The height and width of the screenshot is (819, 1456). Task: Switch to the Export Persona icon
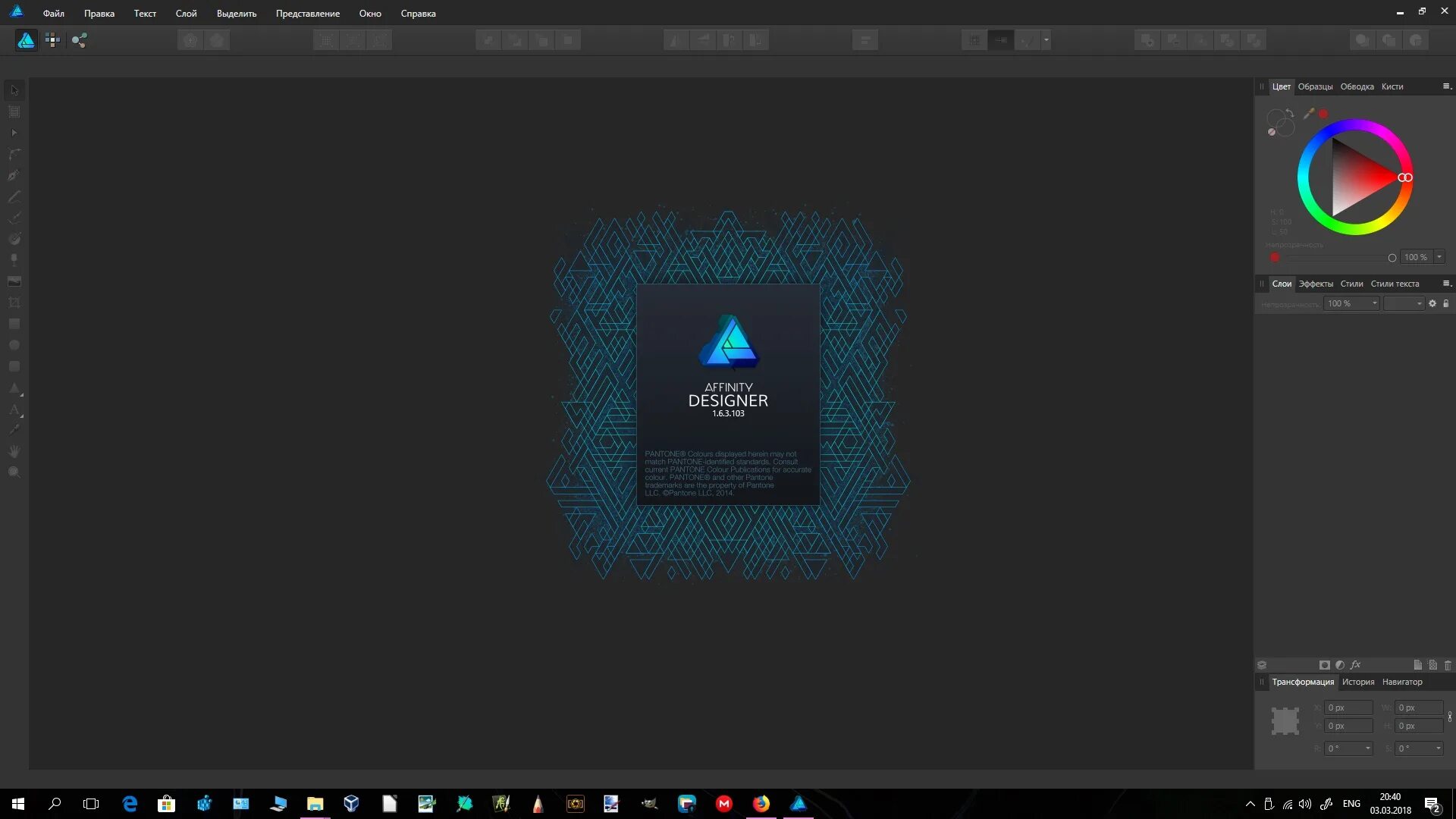(x=79, y=40)
